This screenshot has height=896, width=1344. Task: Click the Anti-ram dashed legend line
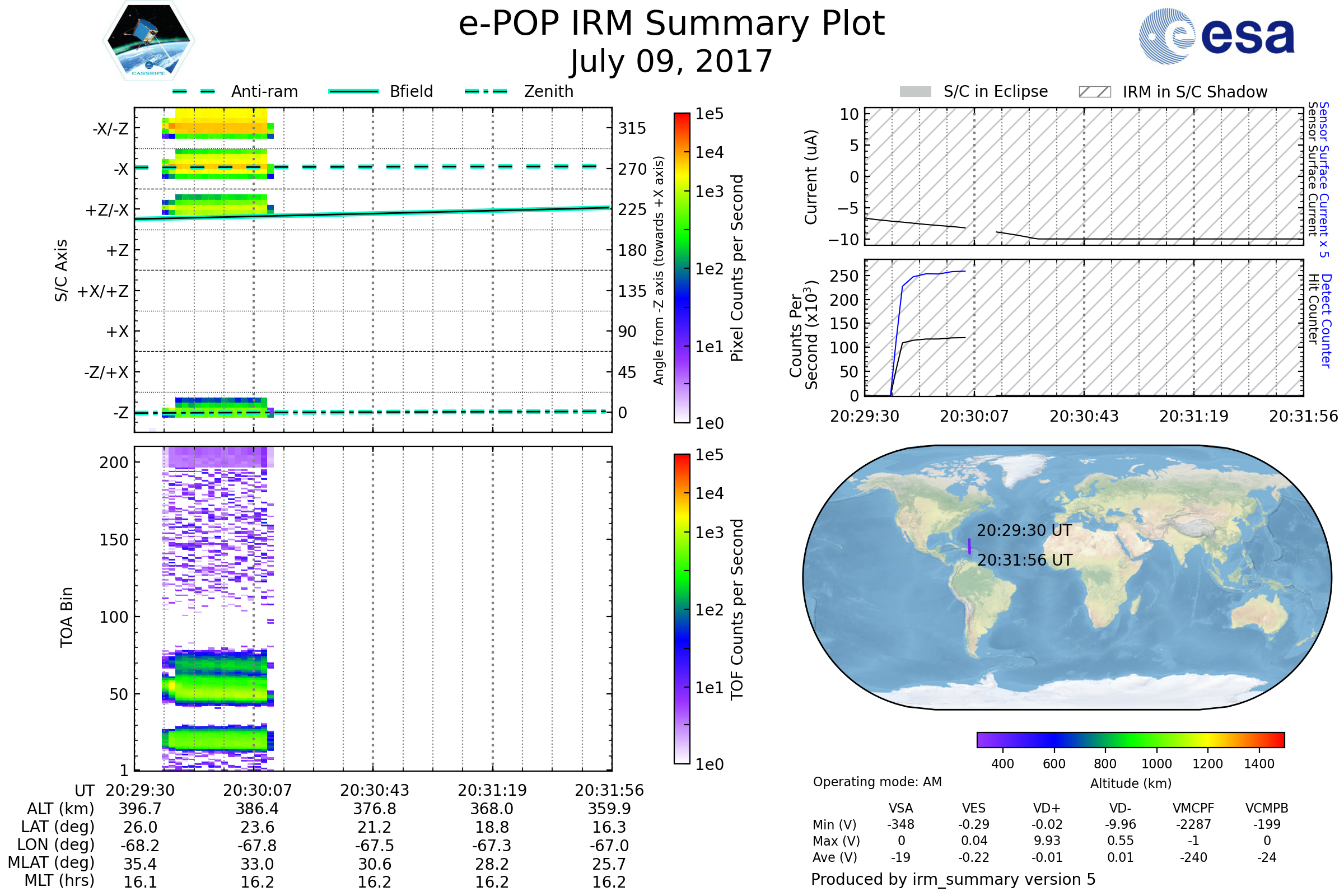tap(194, 91)
